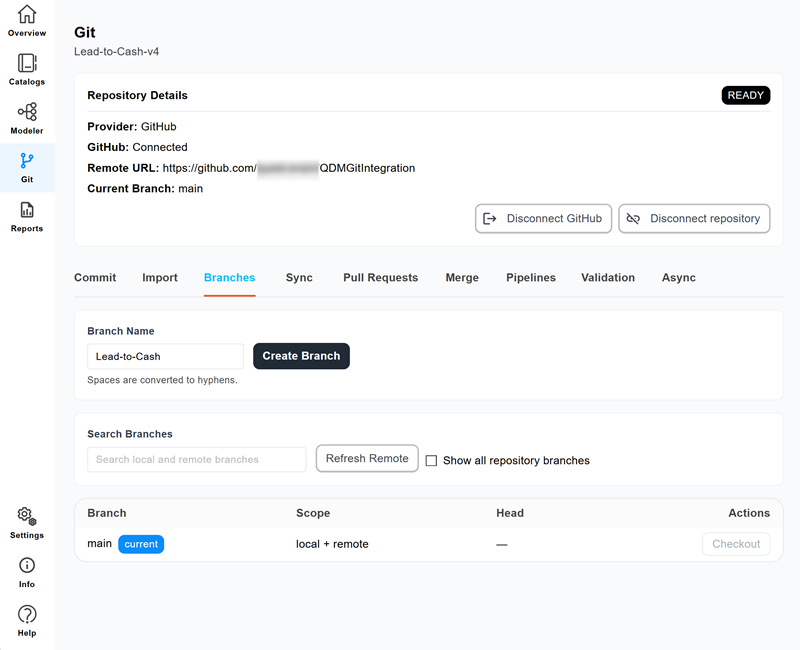
Task: Open the Reports sidebar icon
Action: [x=27, y=210]
